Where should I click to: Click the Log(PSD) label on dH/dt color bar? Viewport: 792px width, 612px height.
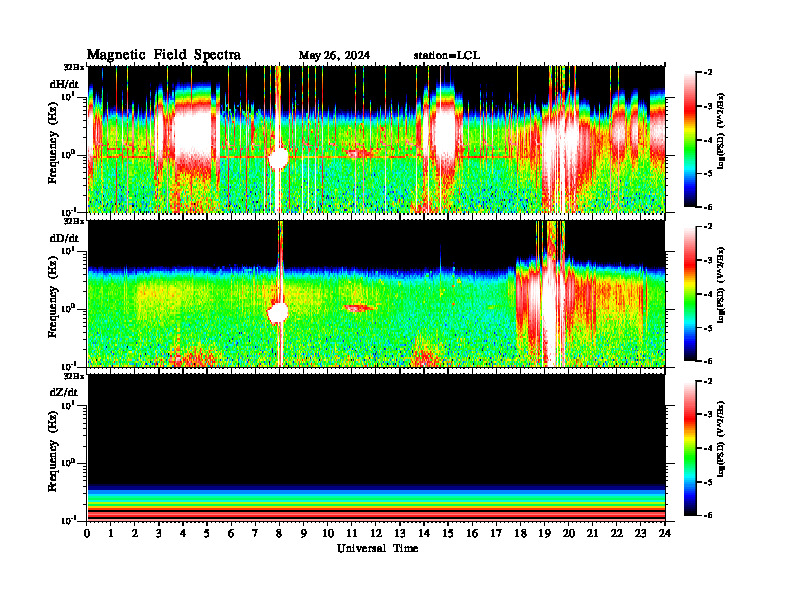pyautogui.click(x=721, y=131)
